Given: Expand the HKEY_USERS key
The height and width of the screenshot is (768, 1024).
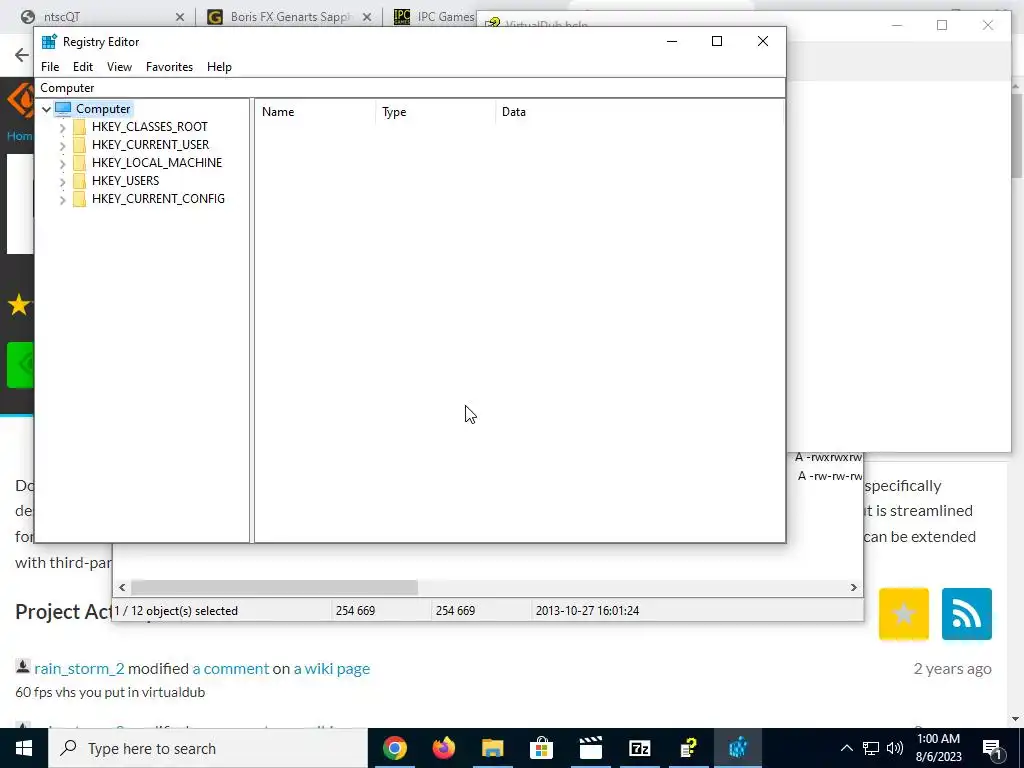Looking at the screenshot, I should click(63, 181).
